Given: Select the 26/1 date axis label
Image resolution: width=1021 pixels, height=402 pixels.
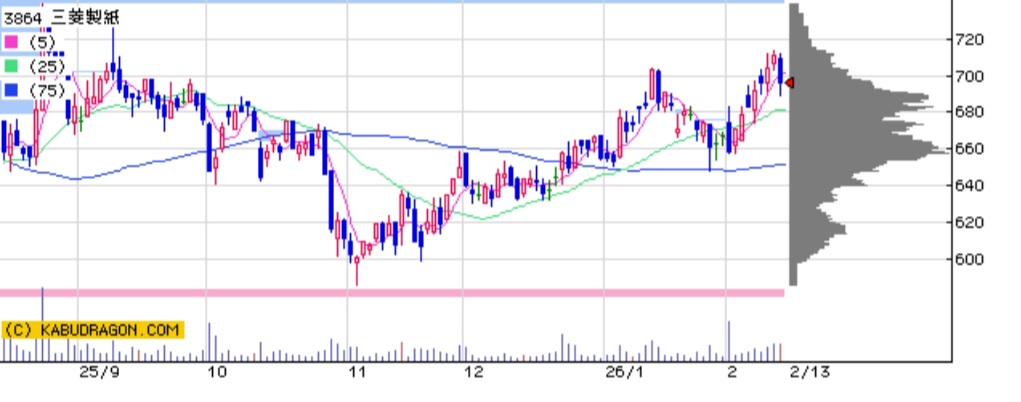Looking at the screenshot, I should (x=625, y=372).
